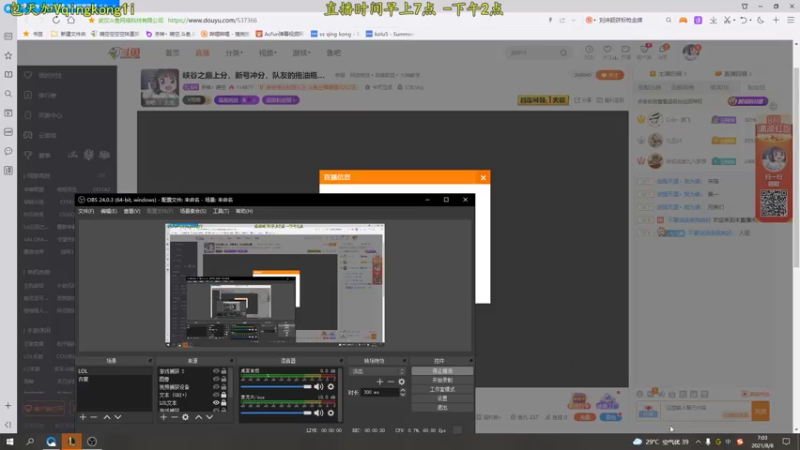The width and height of the screenshot is (800, 450).
Task: Open browser undo-closed-tab dropdown arrow
Action: click(x=751, y=20)
